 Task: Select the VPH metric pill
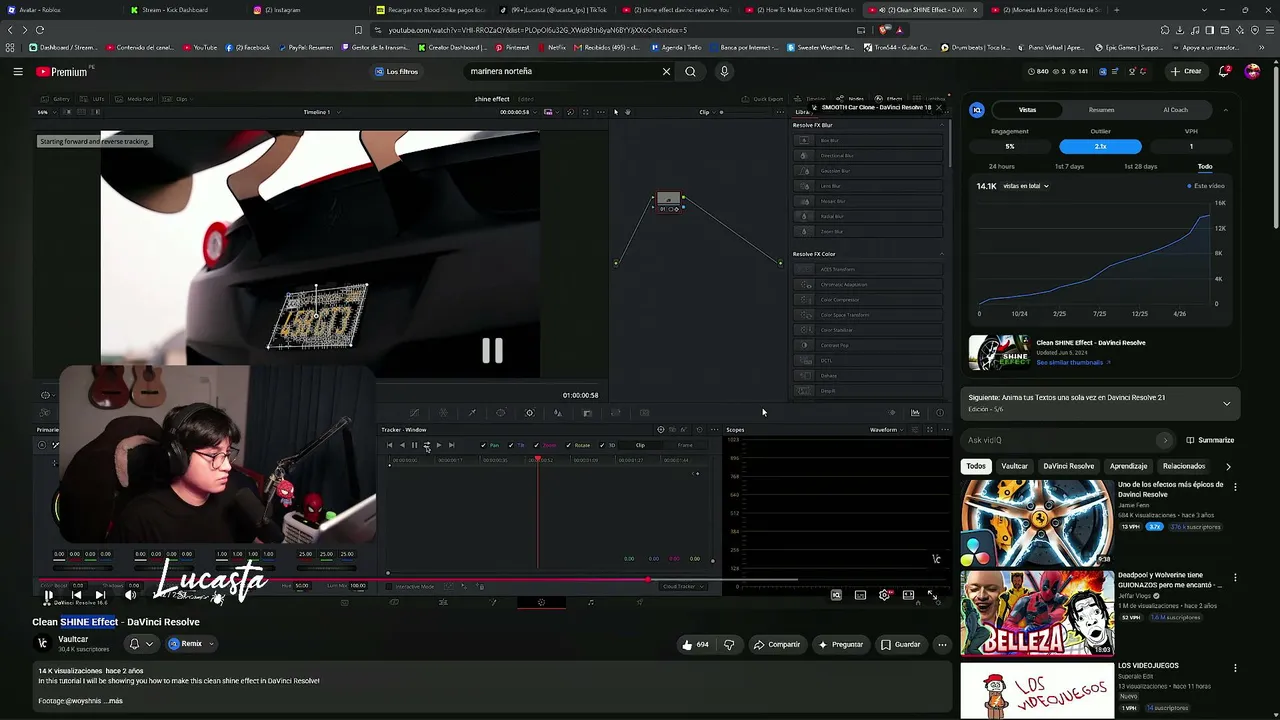coord(1191,147)
